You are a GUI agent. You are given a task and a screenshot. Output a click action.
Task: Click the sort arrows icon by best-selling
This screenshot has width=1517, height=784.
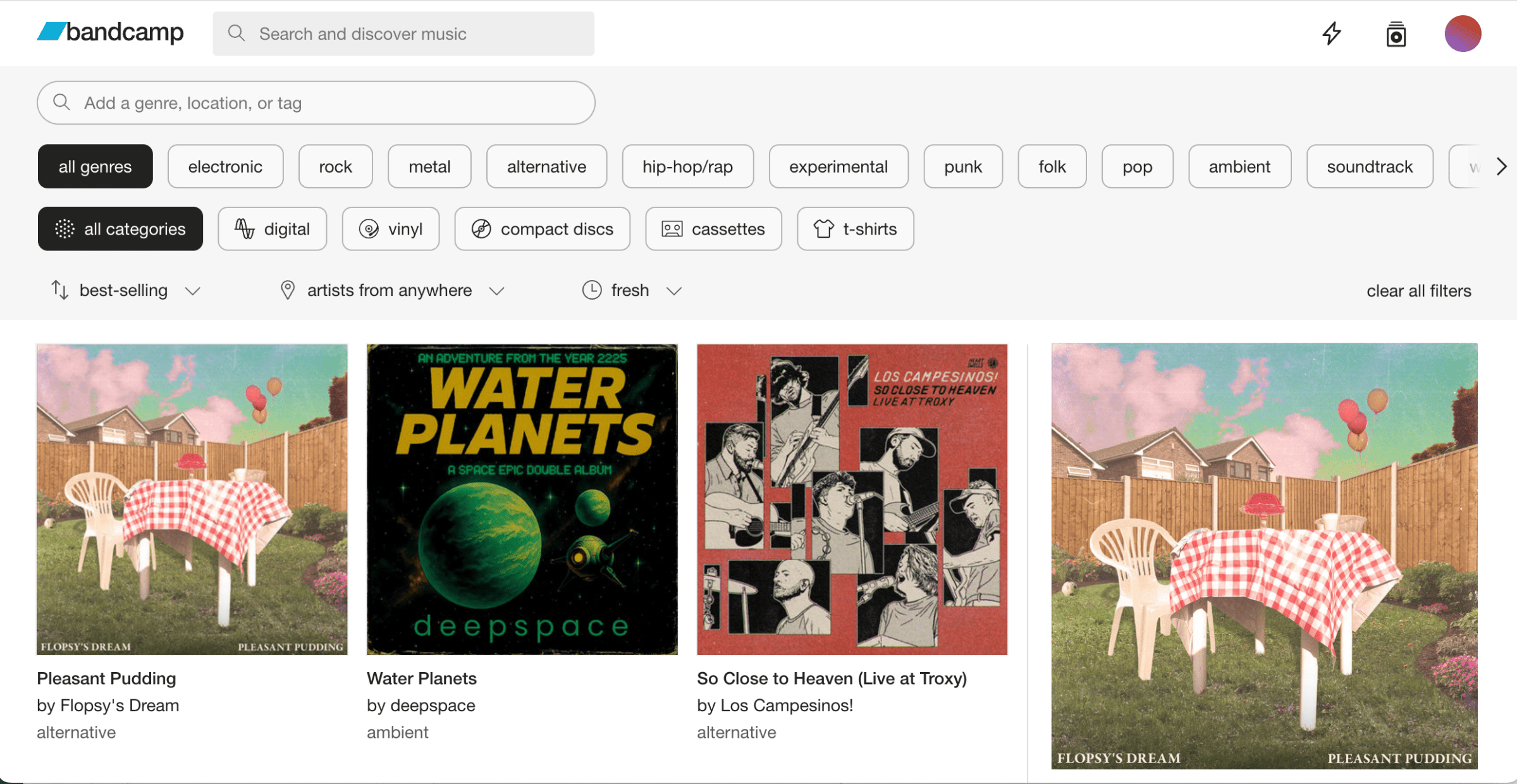pos(60,290)
